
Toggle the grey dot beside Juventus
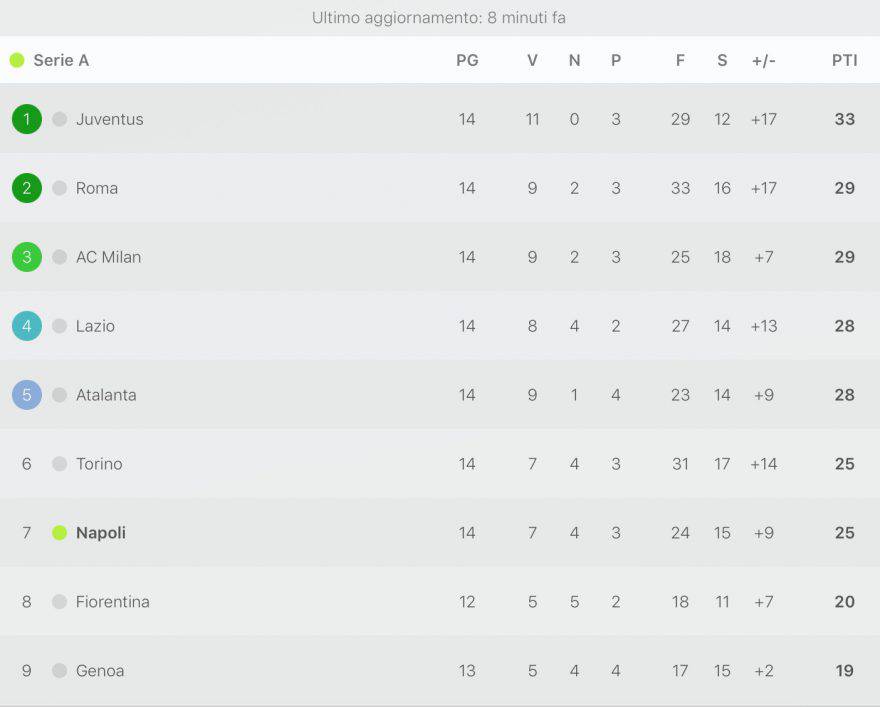coord(59,119)
